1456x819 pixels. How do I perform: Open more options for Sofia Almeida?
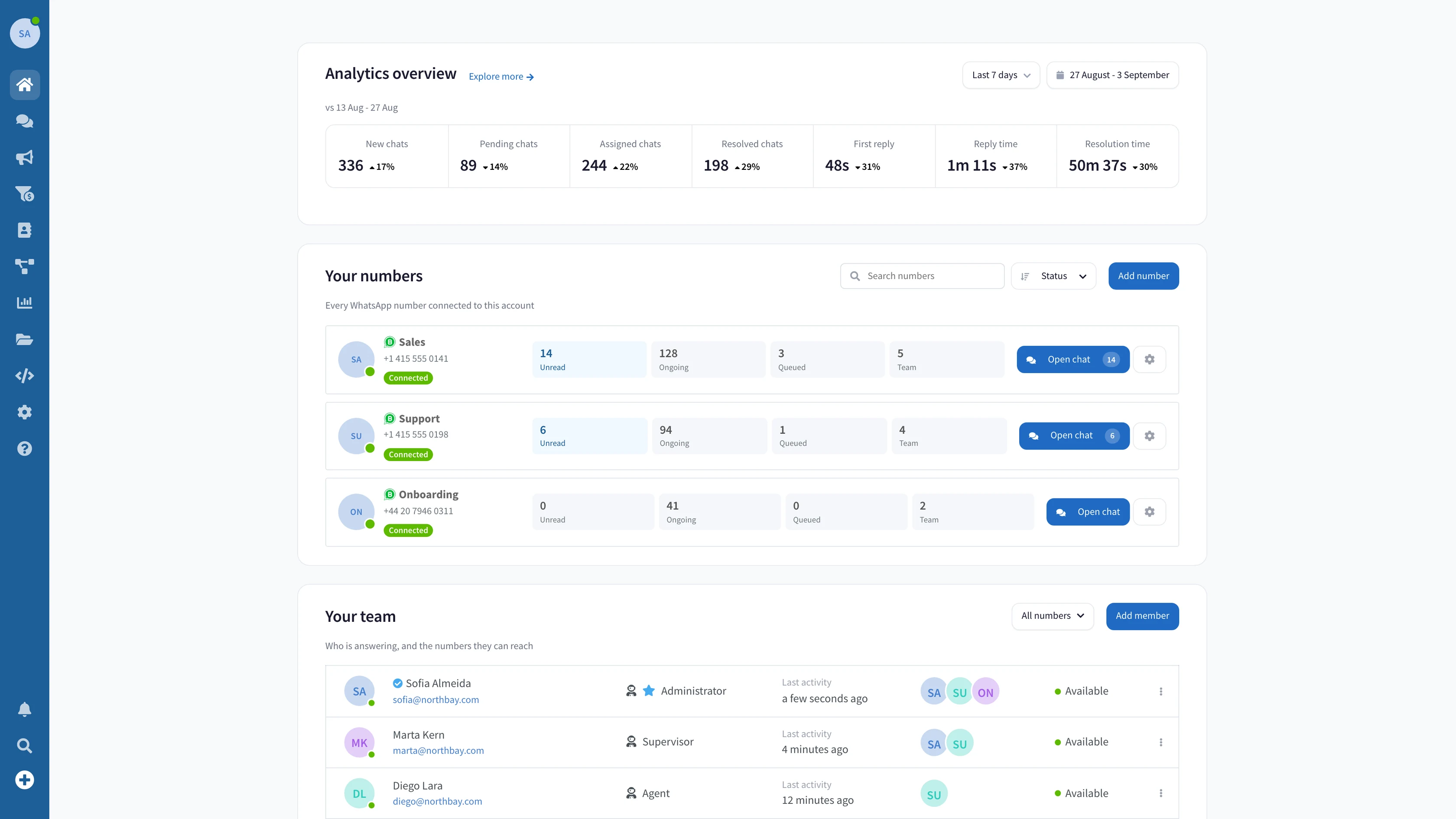click(1161, 691)
